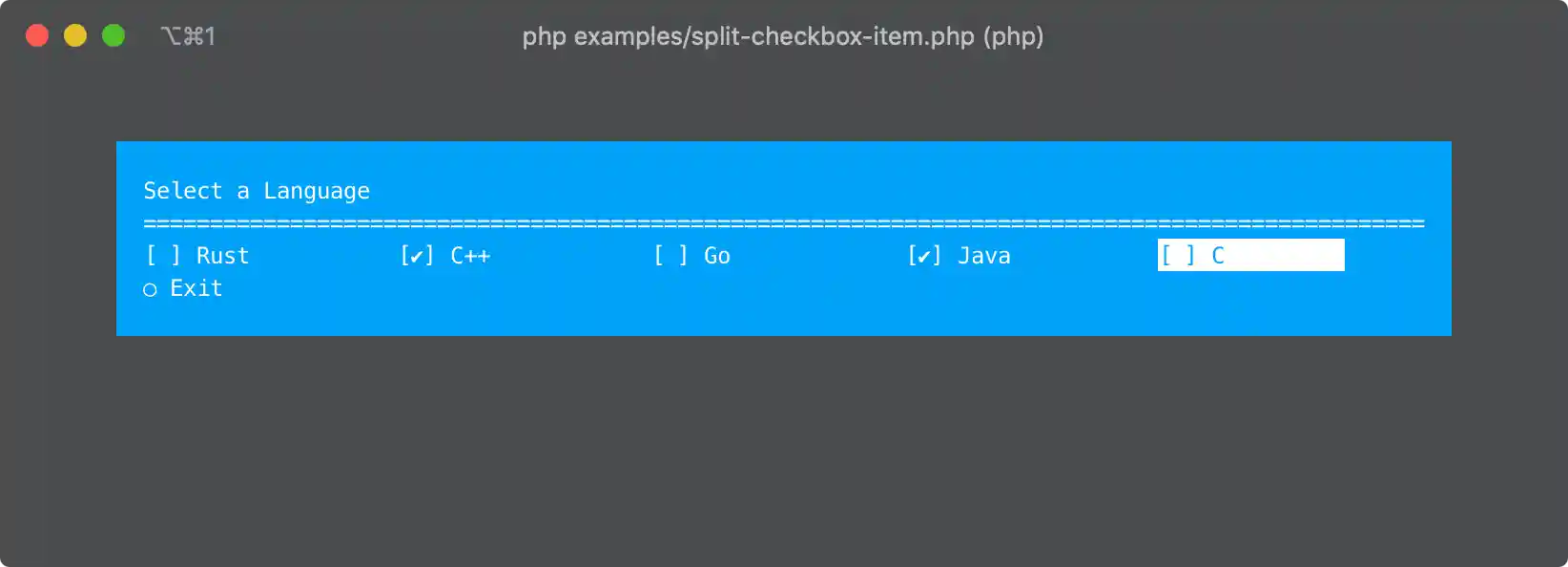
Task: Uncheck the Java checkbox
Action: click(923, 255)
